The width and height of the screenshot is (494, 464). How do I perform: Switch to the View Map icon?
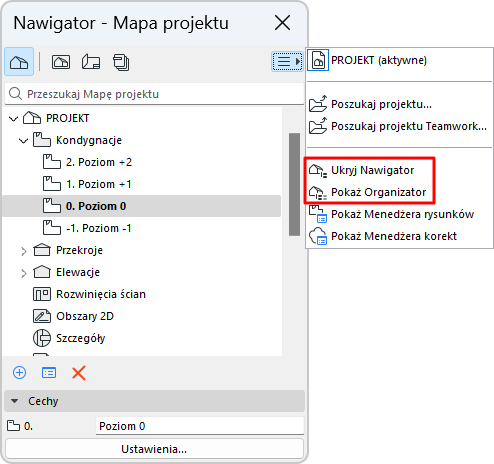click(x=61, y=62)
